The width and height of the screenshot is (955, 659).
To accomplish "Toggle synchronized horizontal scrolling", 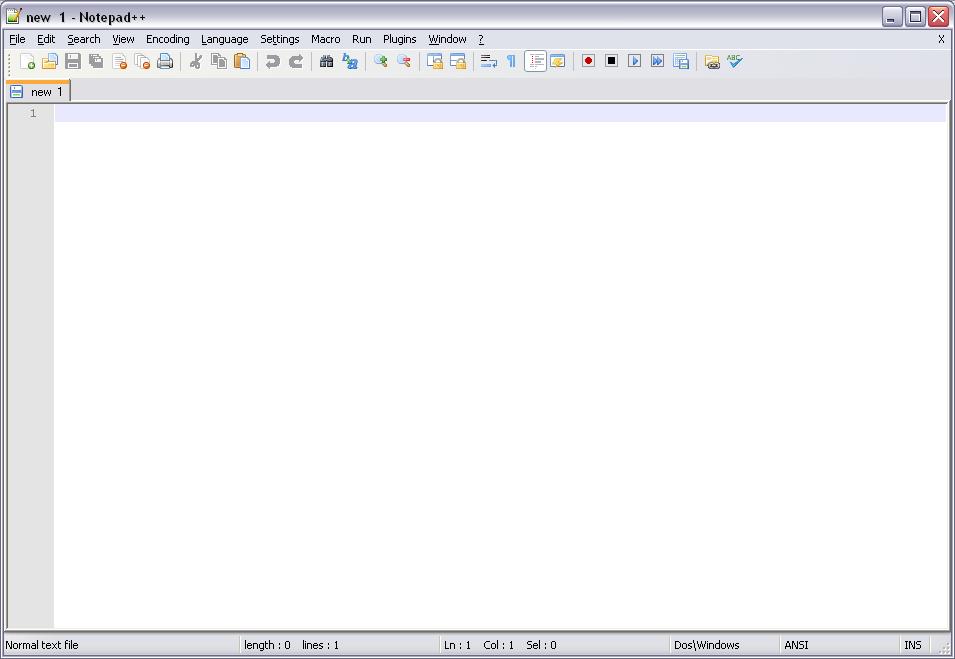I will 457,61.
